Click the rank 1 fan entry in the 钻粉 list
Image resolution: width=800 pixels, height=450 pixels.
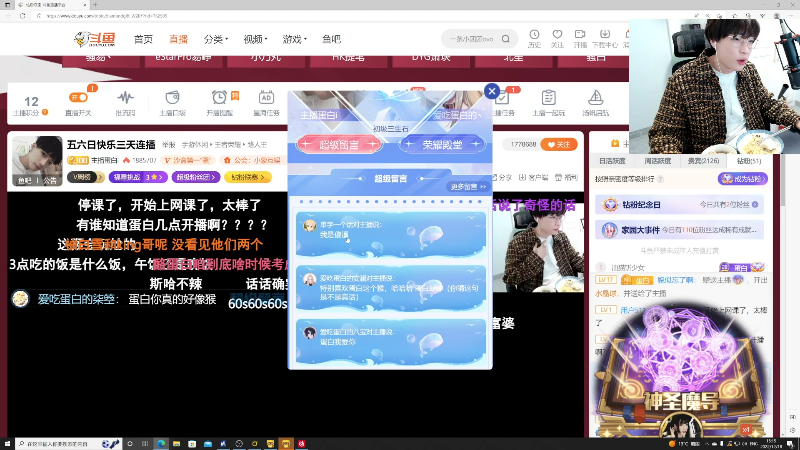[680, 267]
